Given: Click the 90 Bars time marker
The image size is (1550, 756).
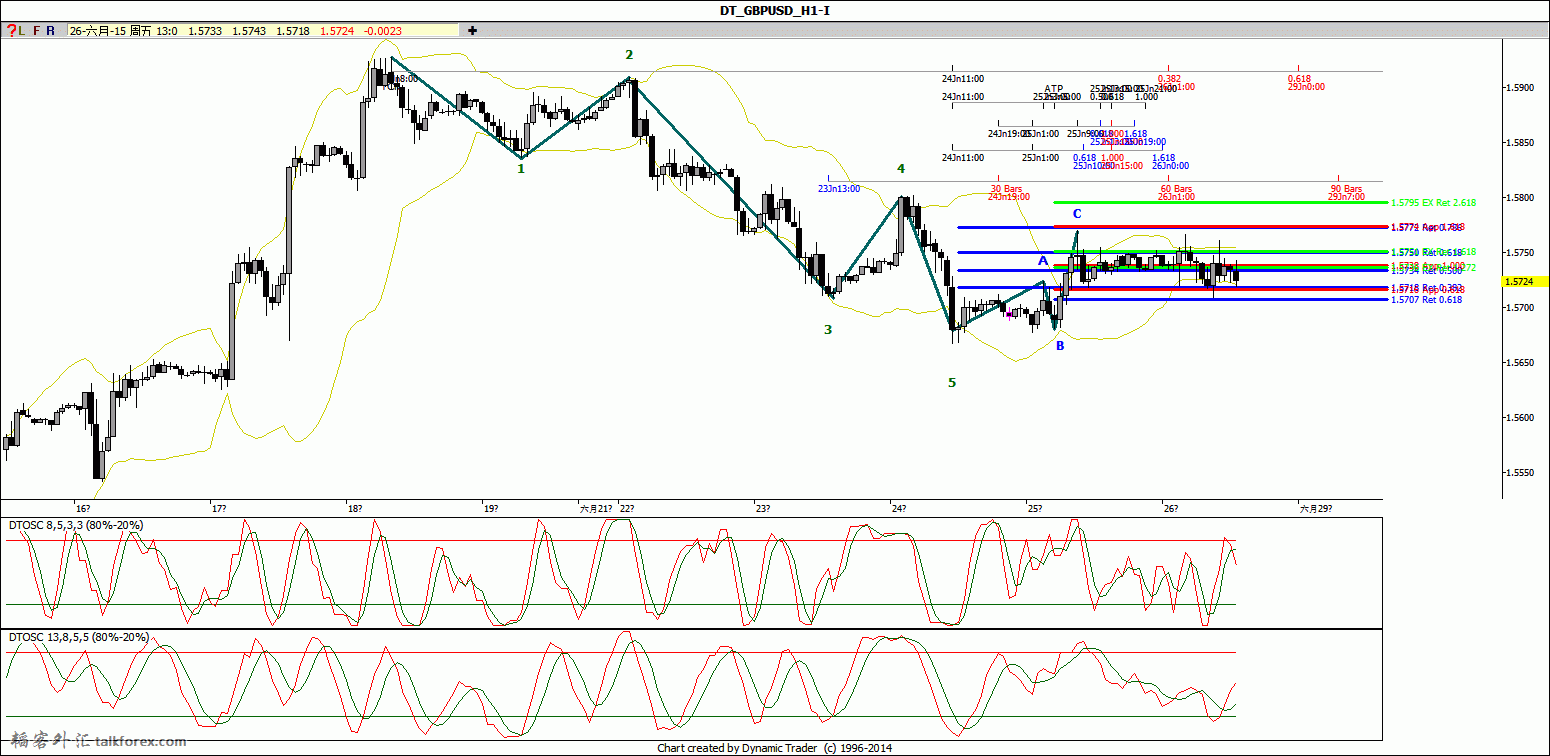Looking at the screenshot, I should click(1346, 189).
